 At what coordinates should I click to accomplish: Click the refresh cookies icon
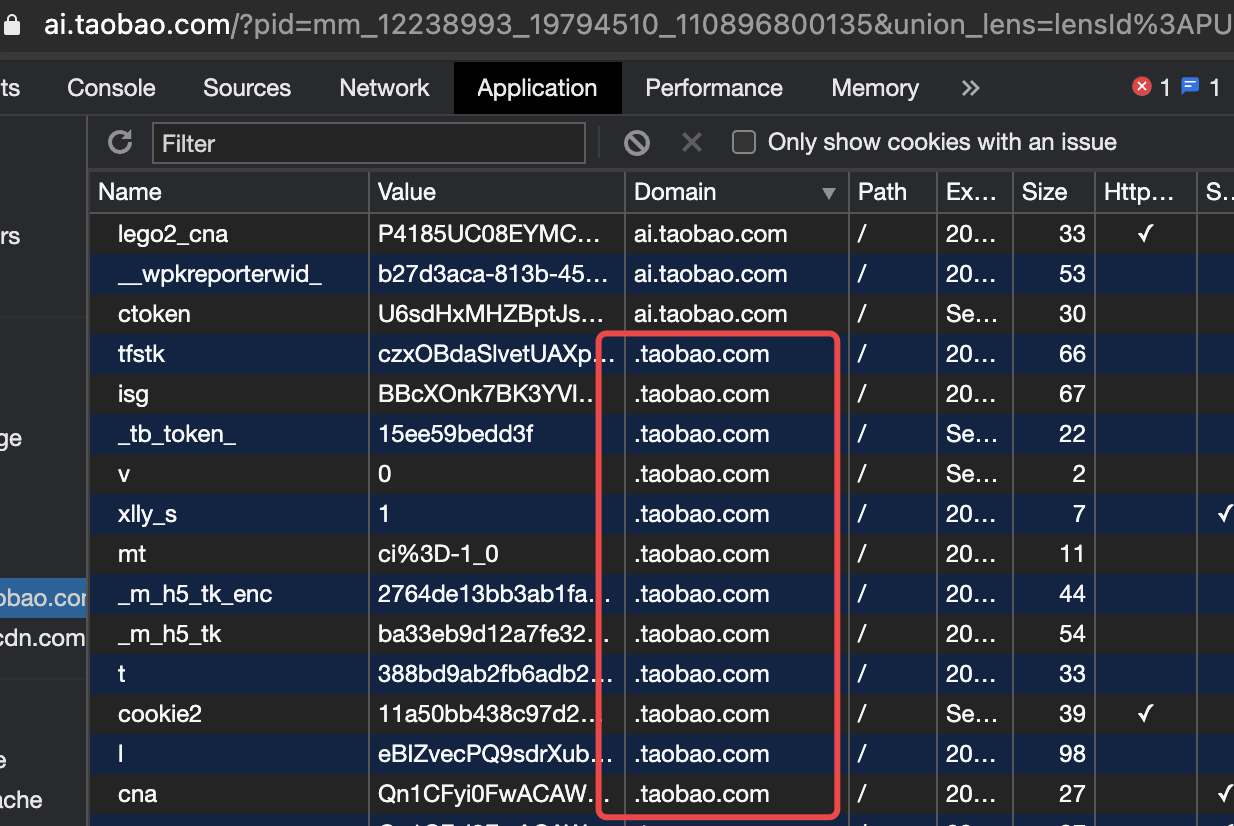[x=120, y=142]
